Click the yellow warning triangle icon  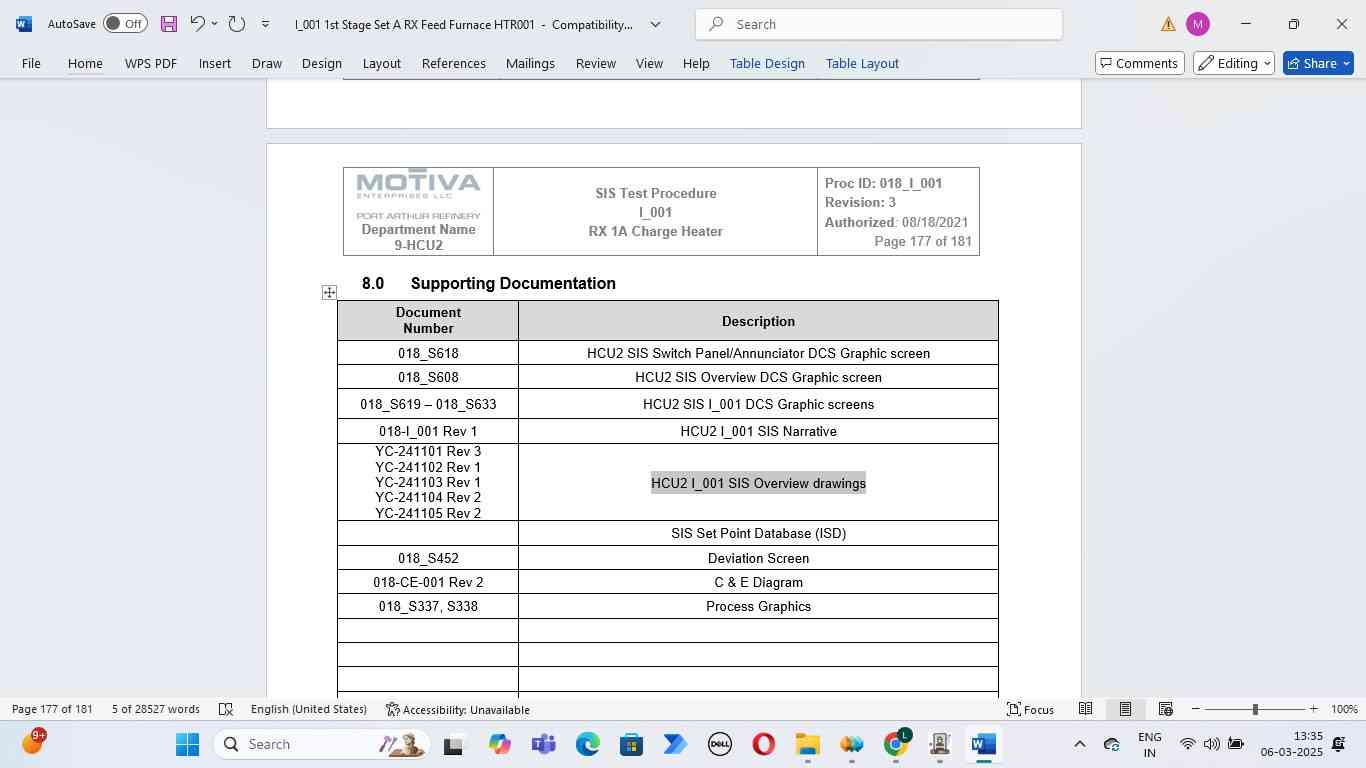click(x=1168, y=24)
